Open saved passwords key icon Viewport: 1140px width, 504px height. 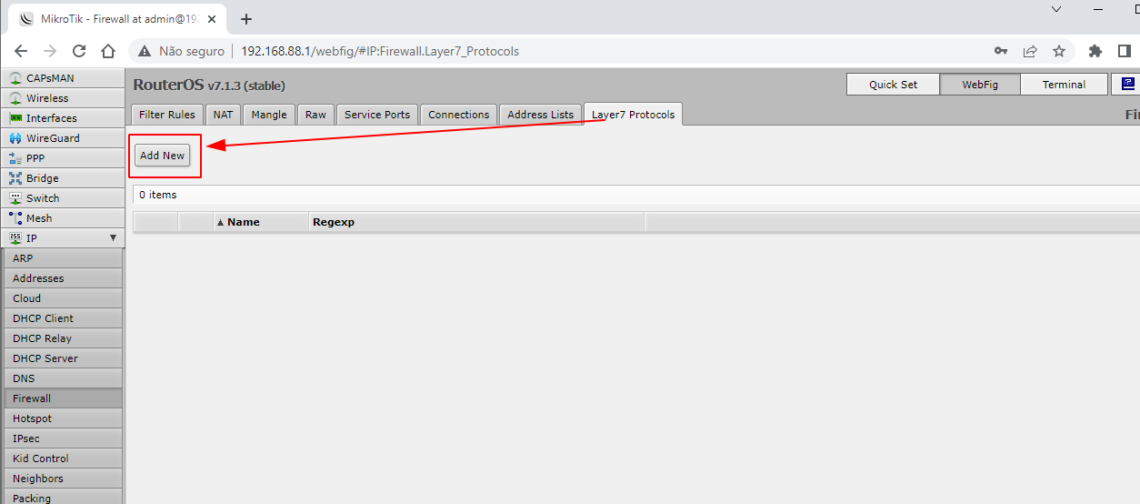(1000, 51)
